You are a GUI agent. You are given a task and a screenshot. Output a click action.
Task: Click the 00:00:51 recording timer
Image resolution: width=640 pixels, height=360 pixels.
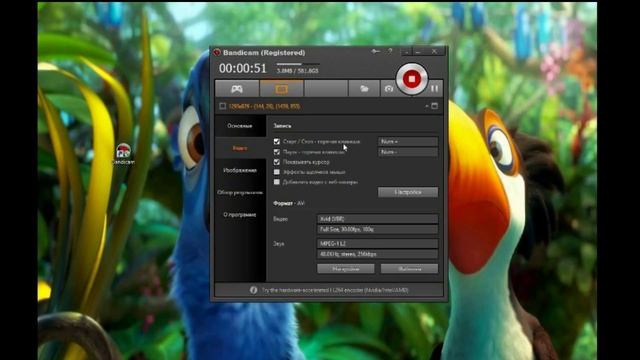click(242, 68)
